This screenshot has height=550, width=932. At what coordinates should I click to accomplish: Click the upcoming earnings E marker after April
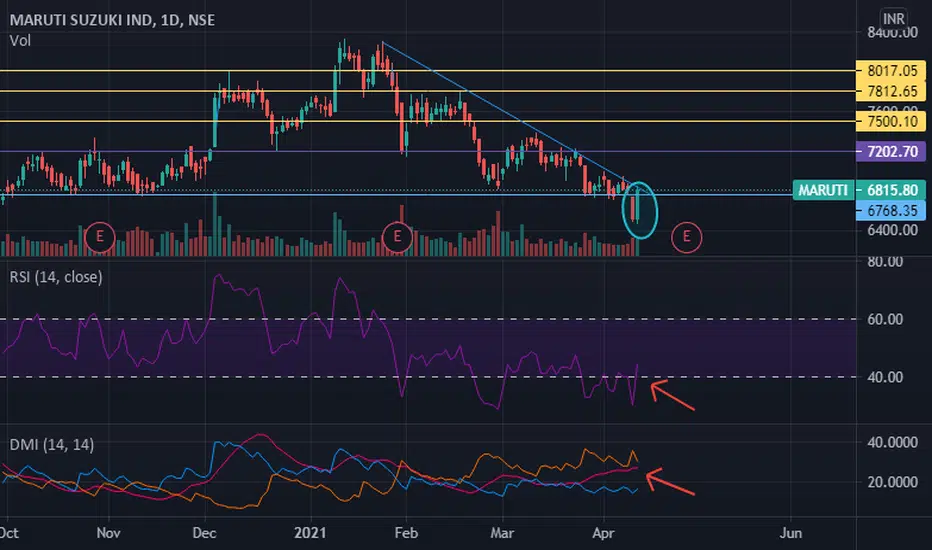click(687, 237)
